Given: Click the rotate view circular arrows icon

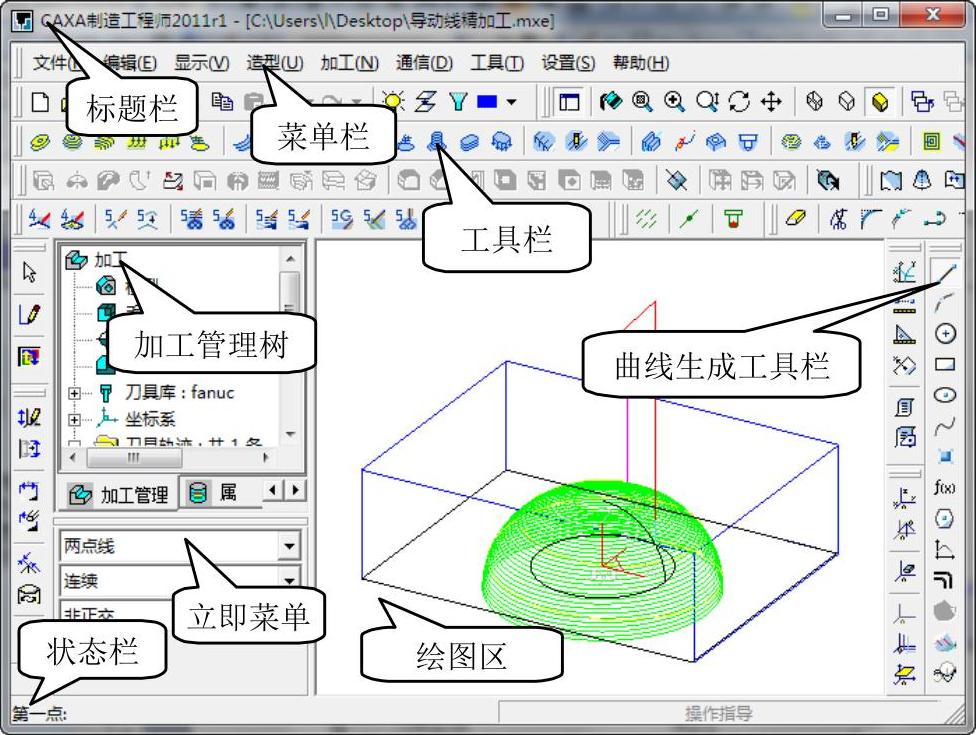Looking at the screenshot, I should pos(739,101).
